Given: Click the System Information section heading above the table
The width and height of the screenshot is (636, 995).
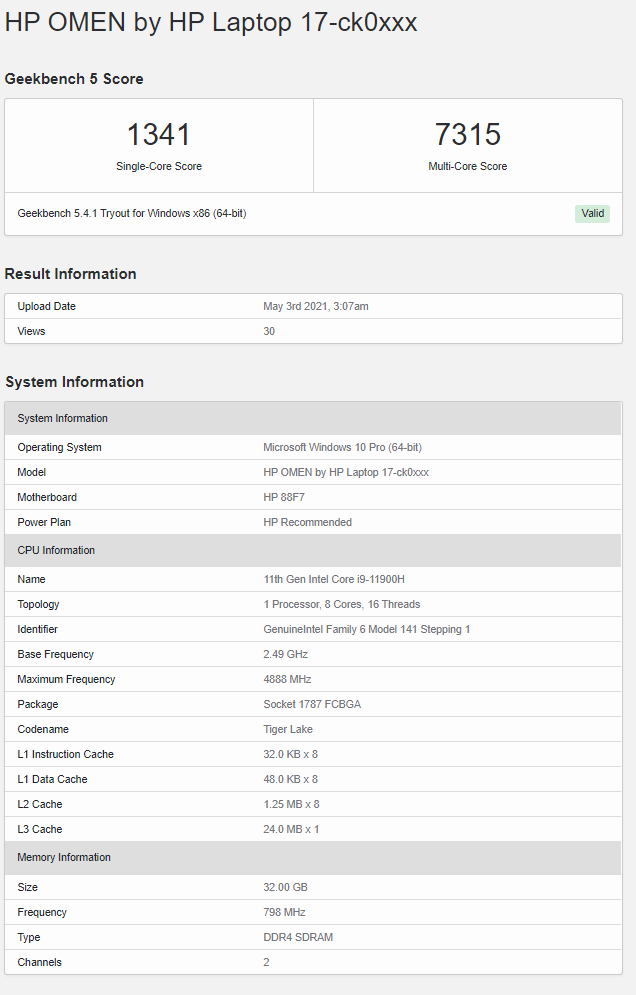Looking at the screenshot, I should (x=74, y=381).
